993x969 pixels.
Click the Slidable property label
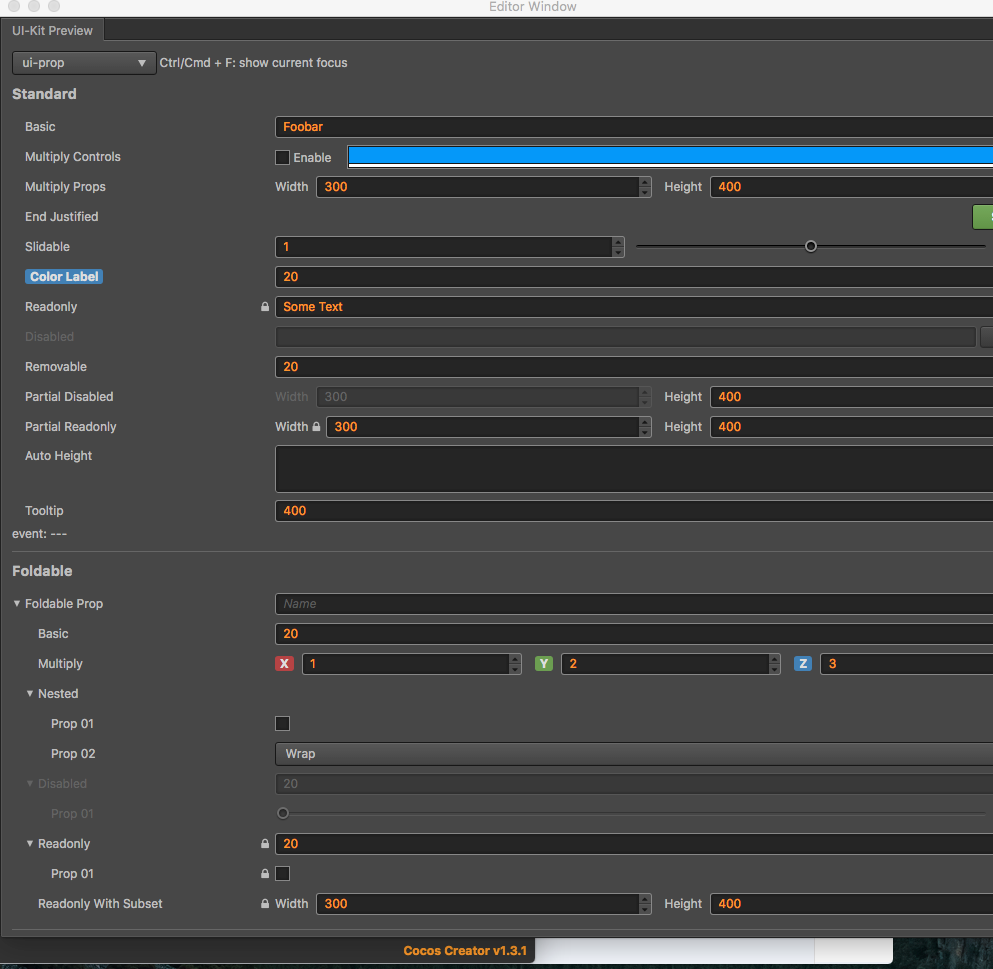(x=47, y=246)
